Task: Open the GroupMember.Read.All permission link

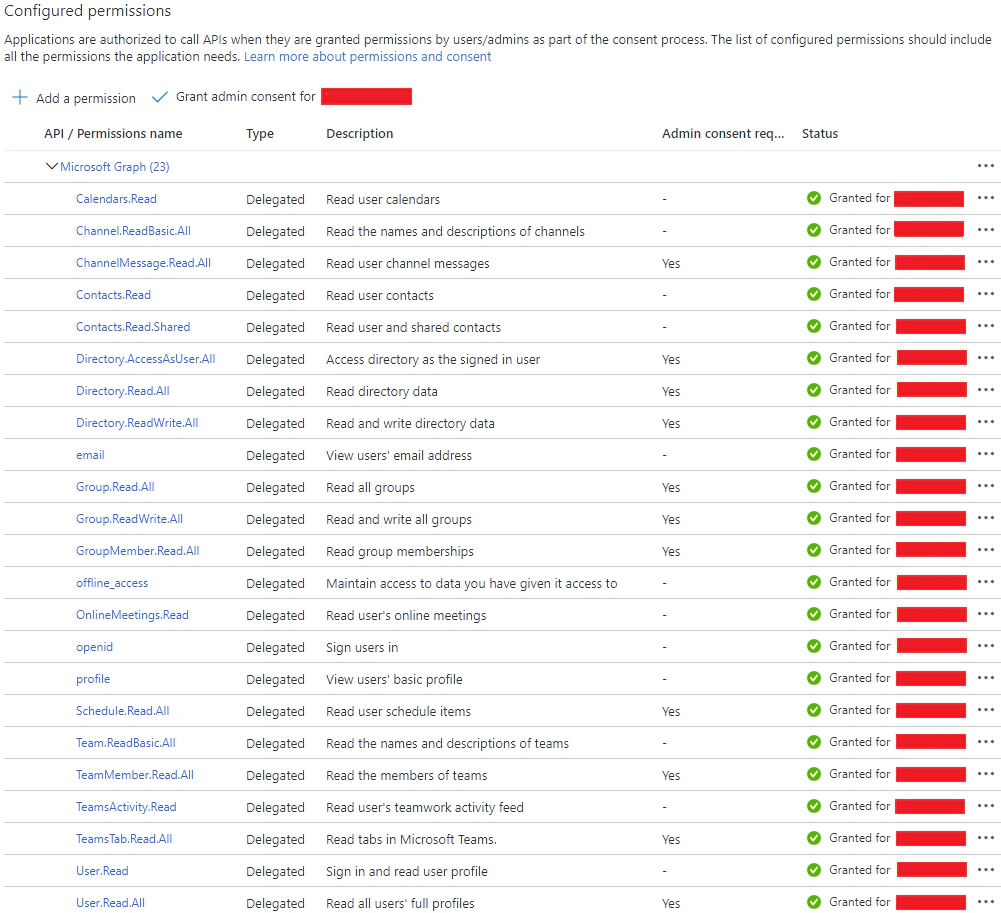Action: click(x=137, y=550)
